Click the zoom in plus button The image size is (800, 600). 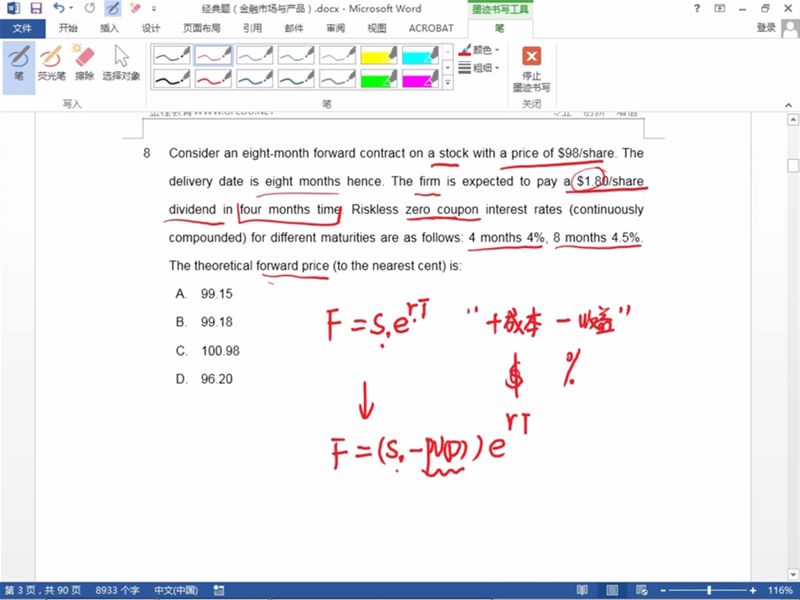[753, 590]
